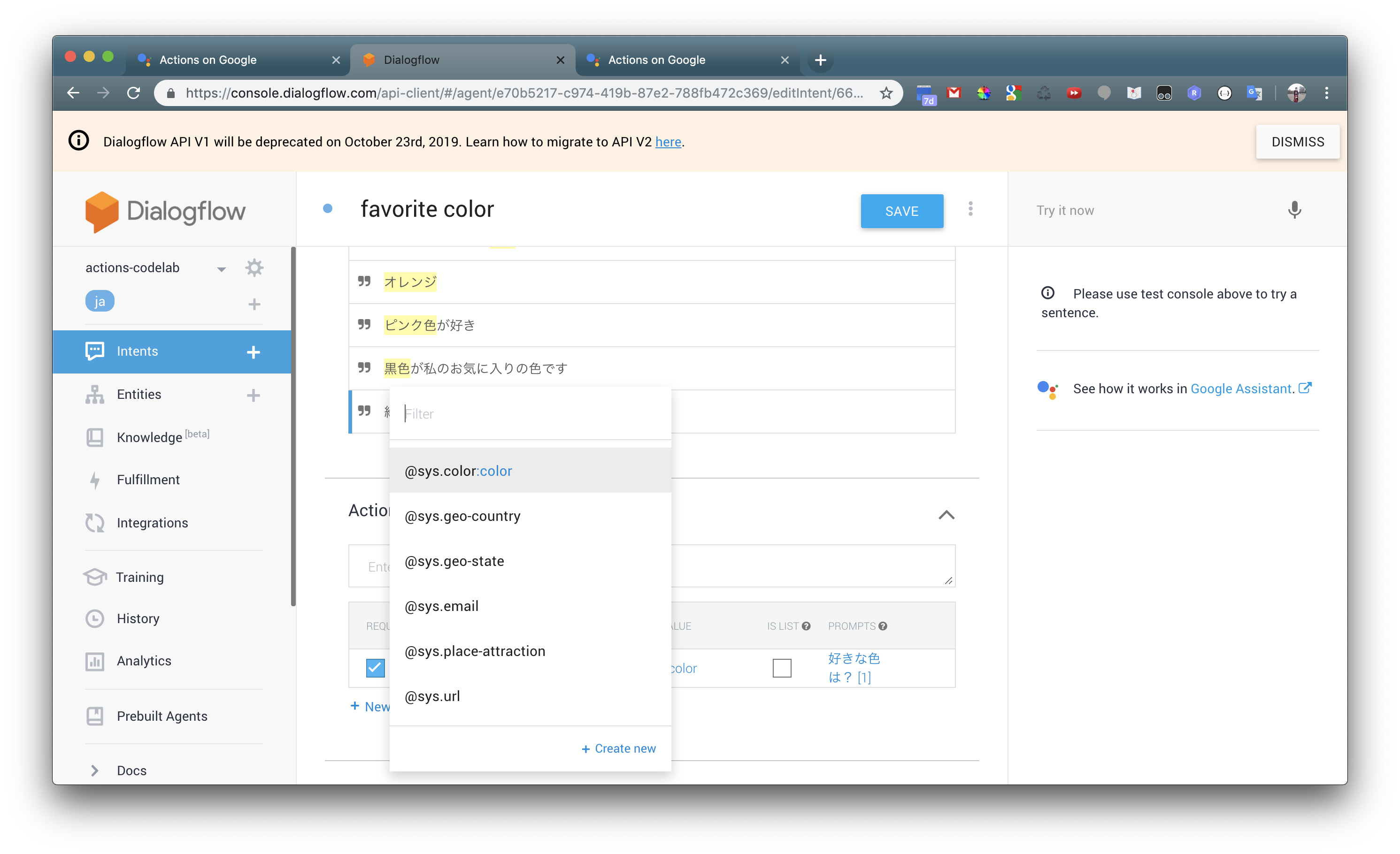Select @sys.geo-country from the entity list

pyautogui.click(x=462, y=516)
